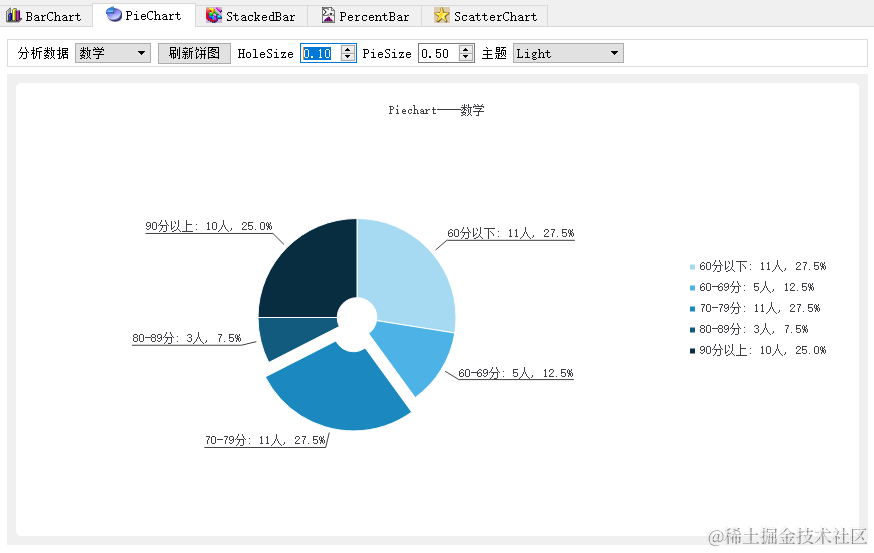Decrease PieSize with down arrow

click(466, 58)
